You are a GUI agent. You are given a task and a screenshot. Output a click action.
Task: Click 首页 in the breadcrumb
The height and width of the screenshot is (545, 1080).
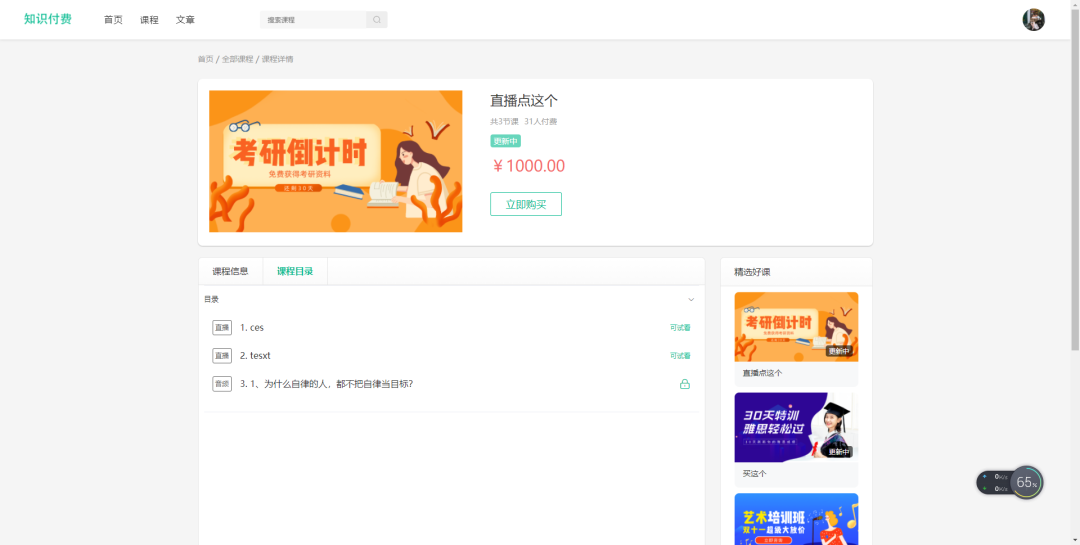click(205, 59)
